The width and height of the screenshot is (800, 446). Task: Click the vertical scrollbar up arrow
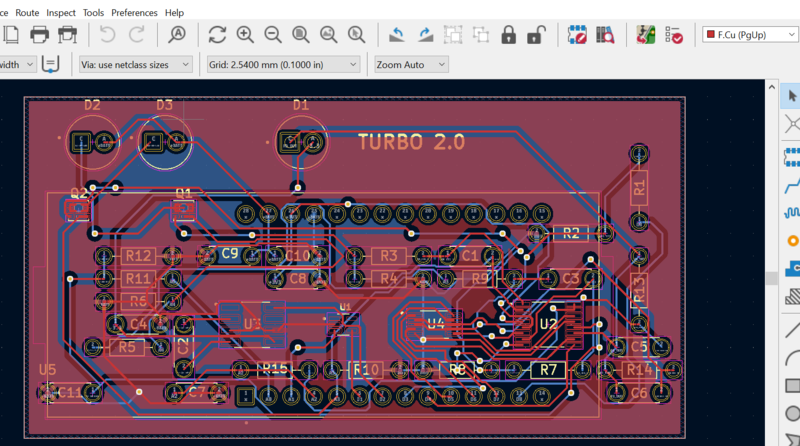click(771, 87)
